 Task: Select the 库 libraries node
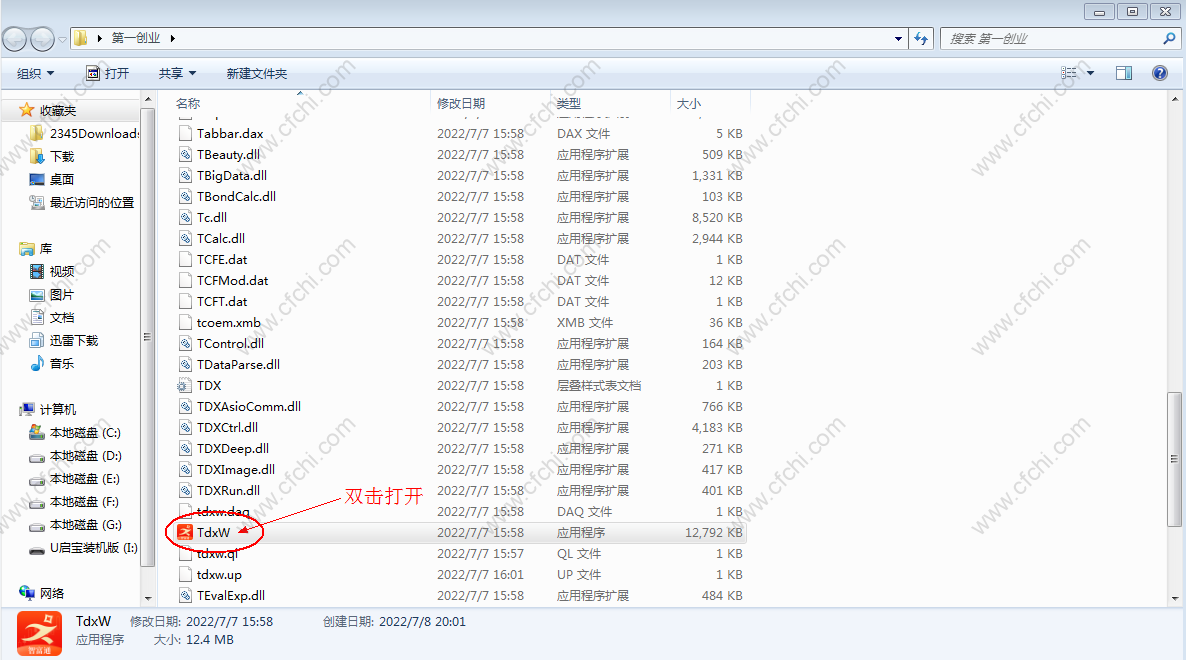[36, 249]
